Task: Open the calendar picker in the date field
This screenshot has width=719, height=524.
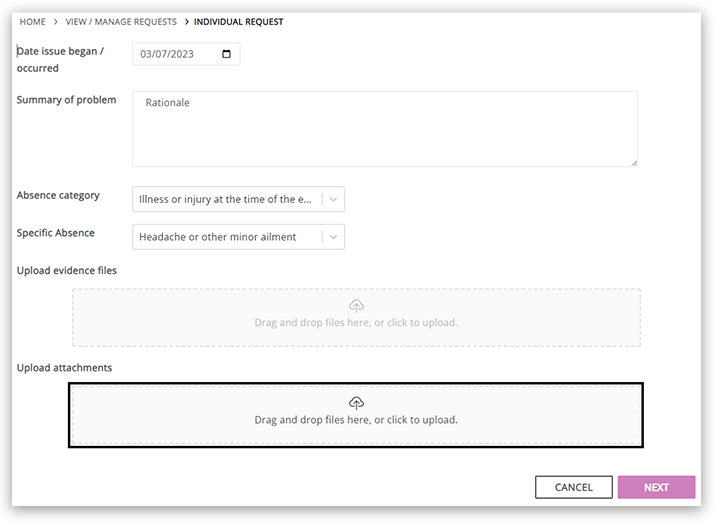Action: pos(226,54)
